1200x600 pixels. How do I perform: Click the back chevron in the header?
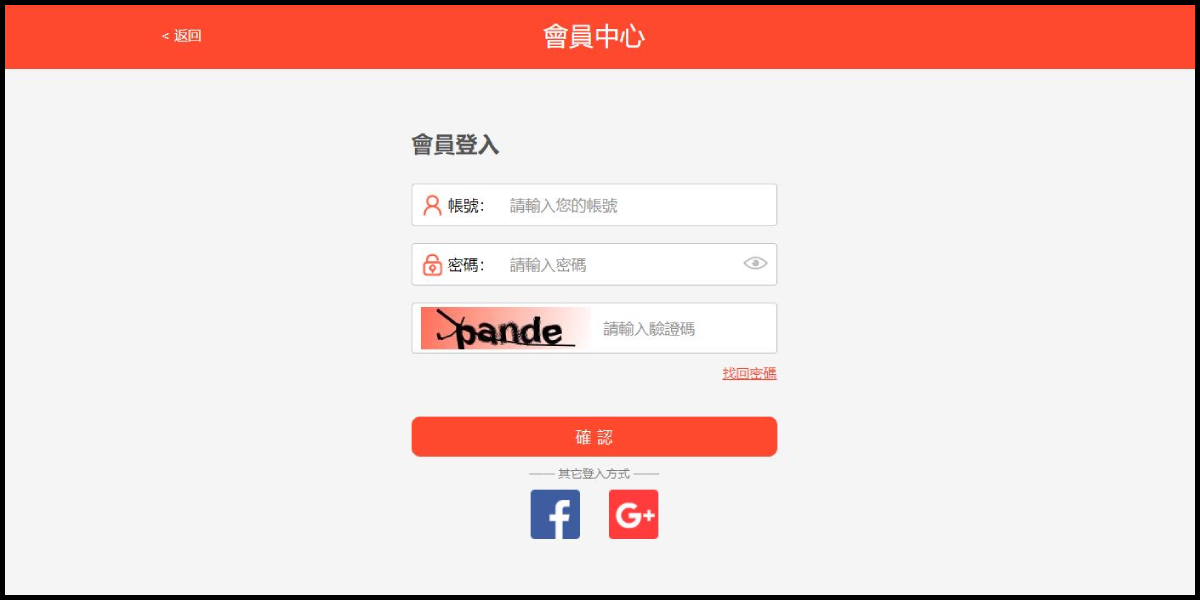pyautogui.click(x=165, y=36)
